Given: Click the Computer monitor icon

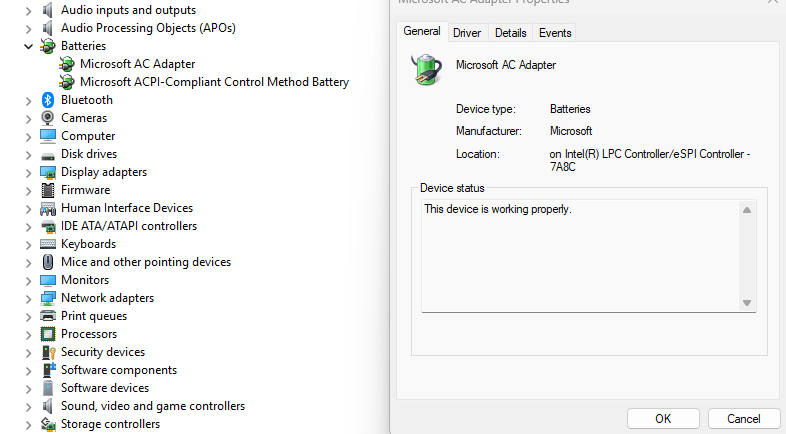Looking at the screenshot, I should pos(48,136).
